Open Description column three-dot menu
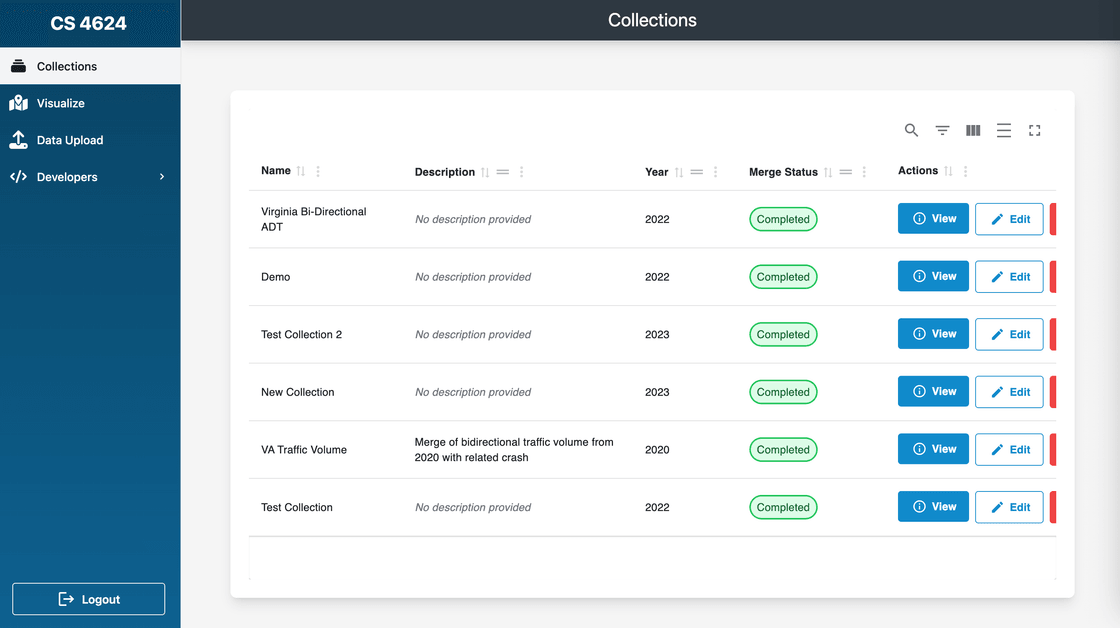The width and height of the screenshot is (1120, 628). pos(521,172)
